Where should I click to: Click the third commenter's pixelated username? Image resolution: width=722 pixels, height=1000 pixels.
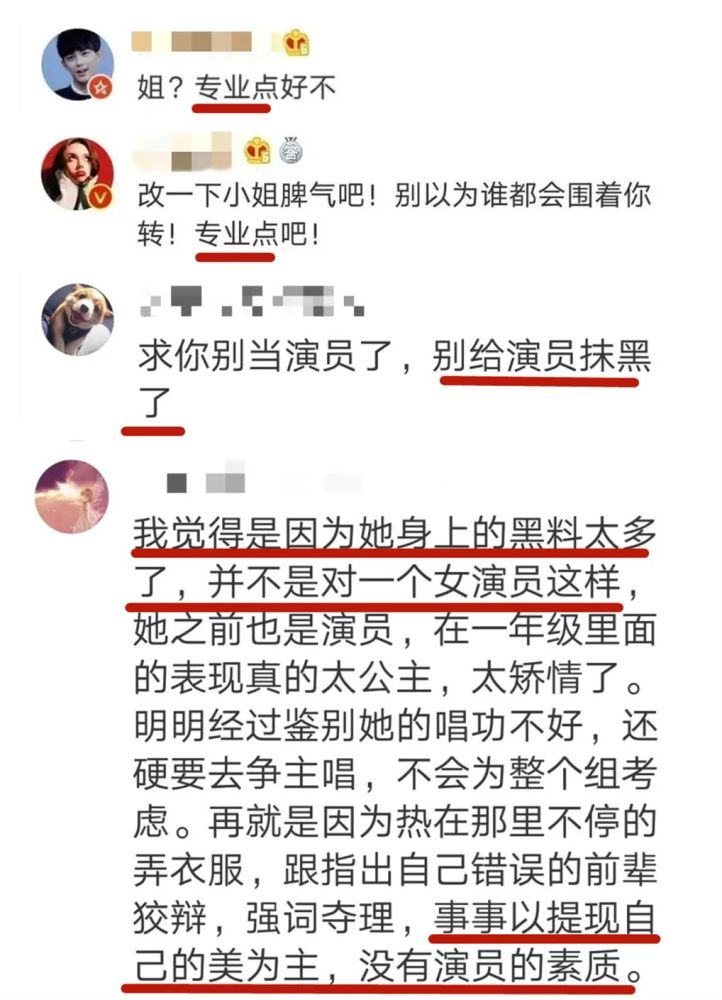click(253, 301)
